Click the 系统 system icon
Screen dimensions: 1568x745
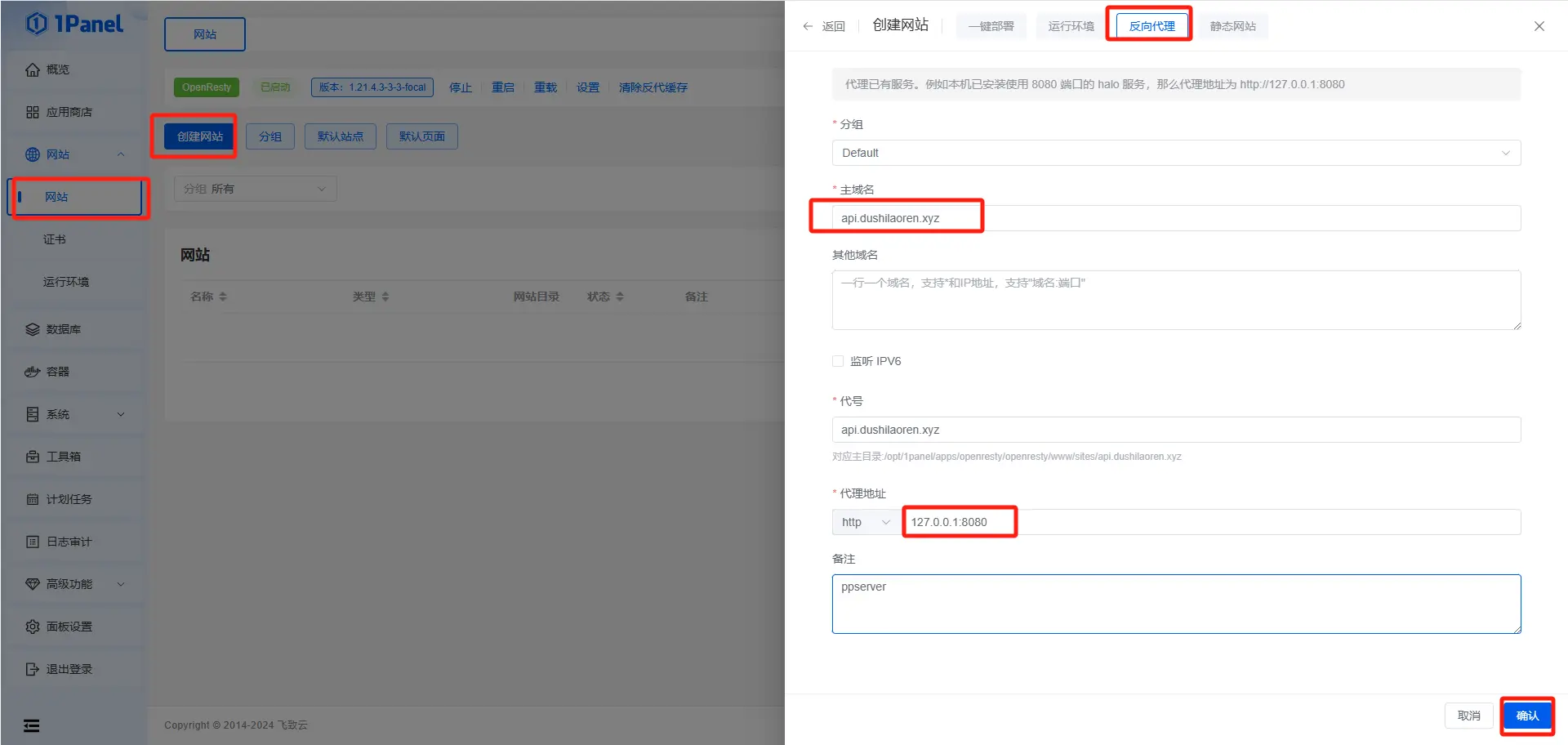[33, 414]
